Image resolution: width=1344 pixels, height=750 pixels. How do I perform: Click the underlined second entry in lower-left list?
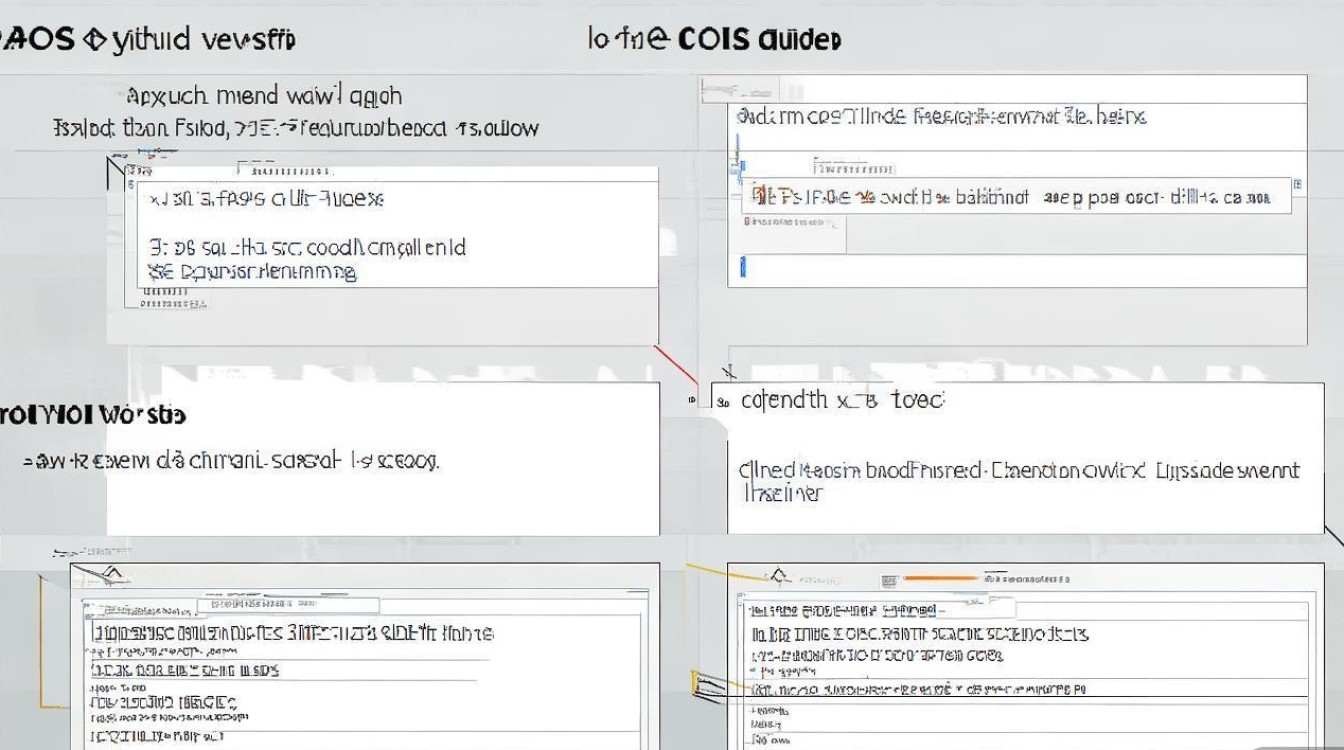[x=185, y=671]
